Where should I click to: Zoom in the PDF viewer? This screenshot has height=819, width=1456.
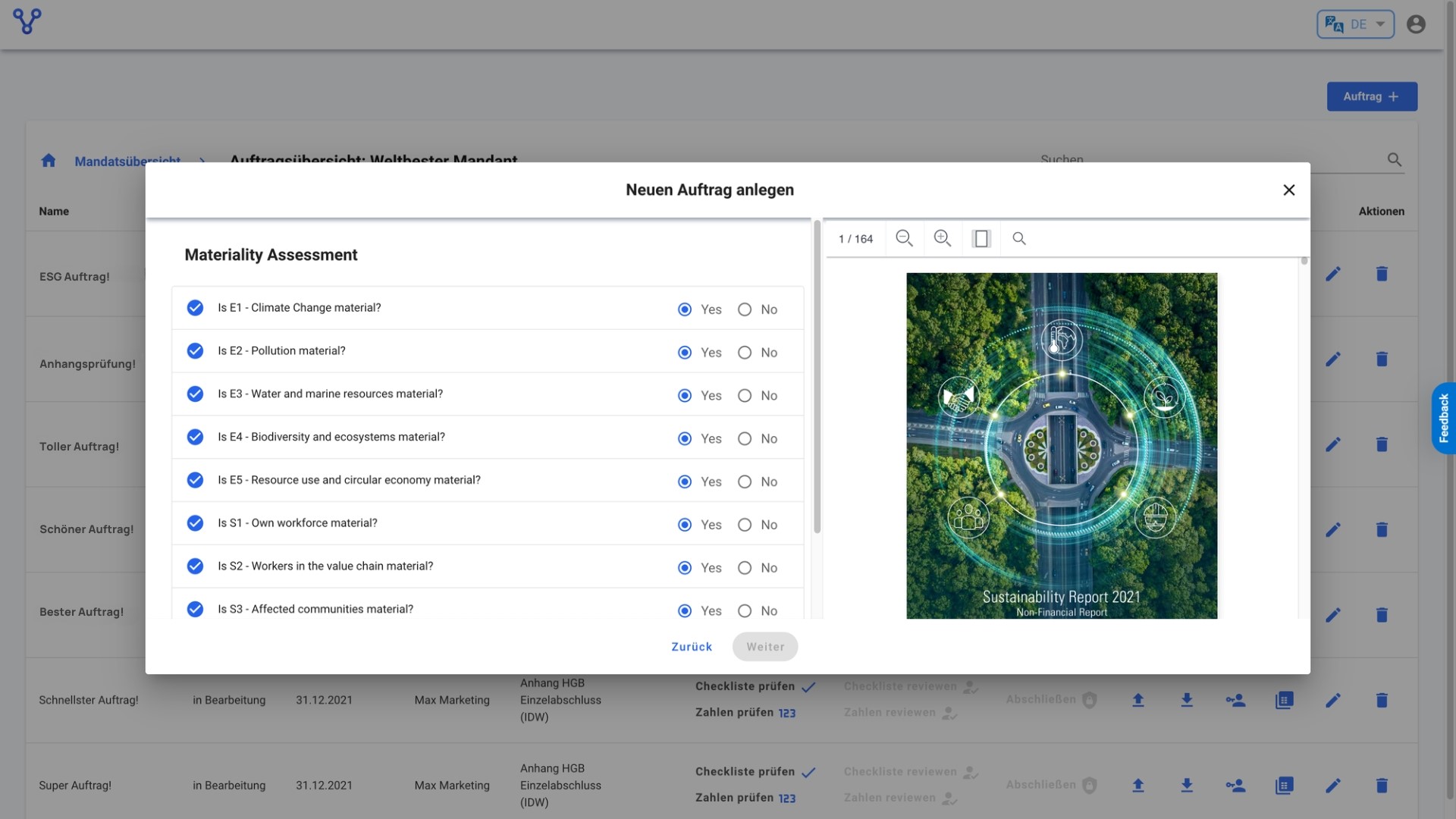pos(942,238)
